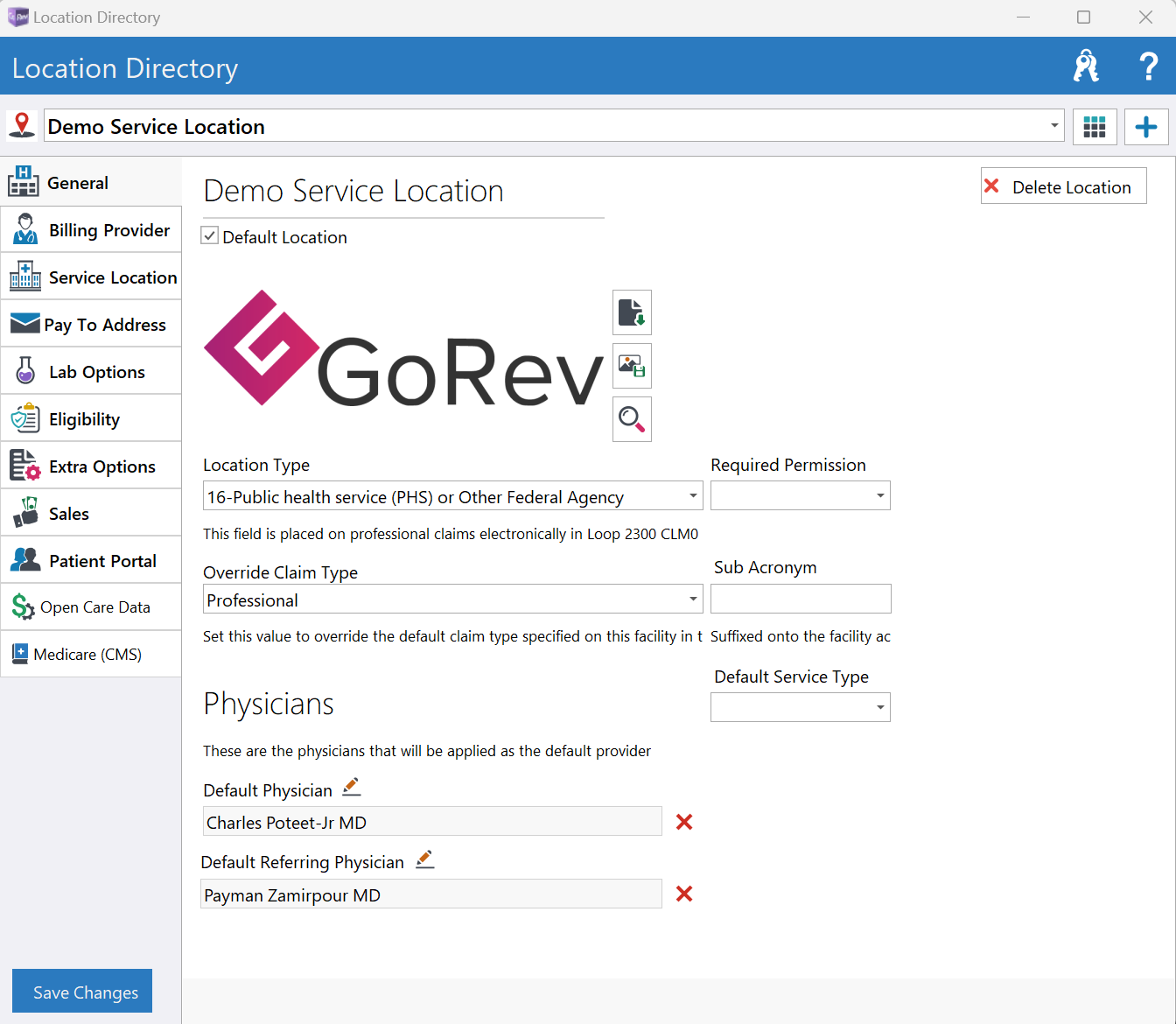Click the Save Changes button
This screenshot has width=1176, height=1024.
(x=82, y=991)
